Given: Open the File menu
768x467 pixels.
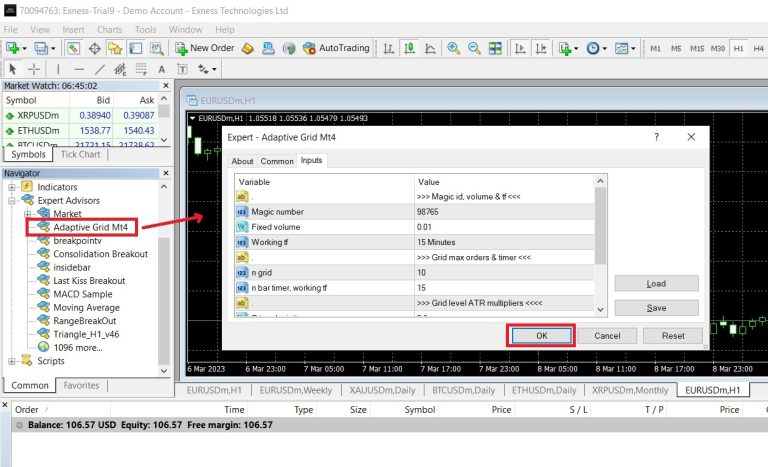Looking at the screenshot, I should click(10, 29).
